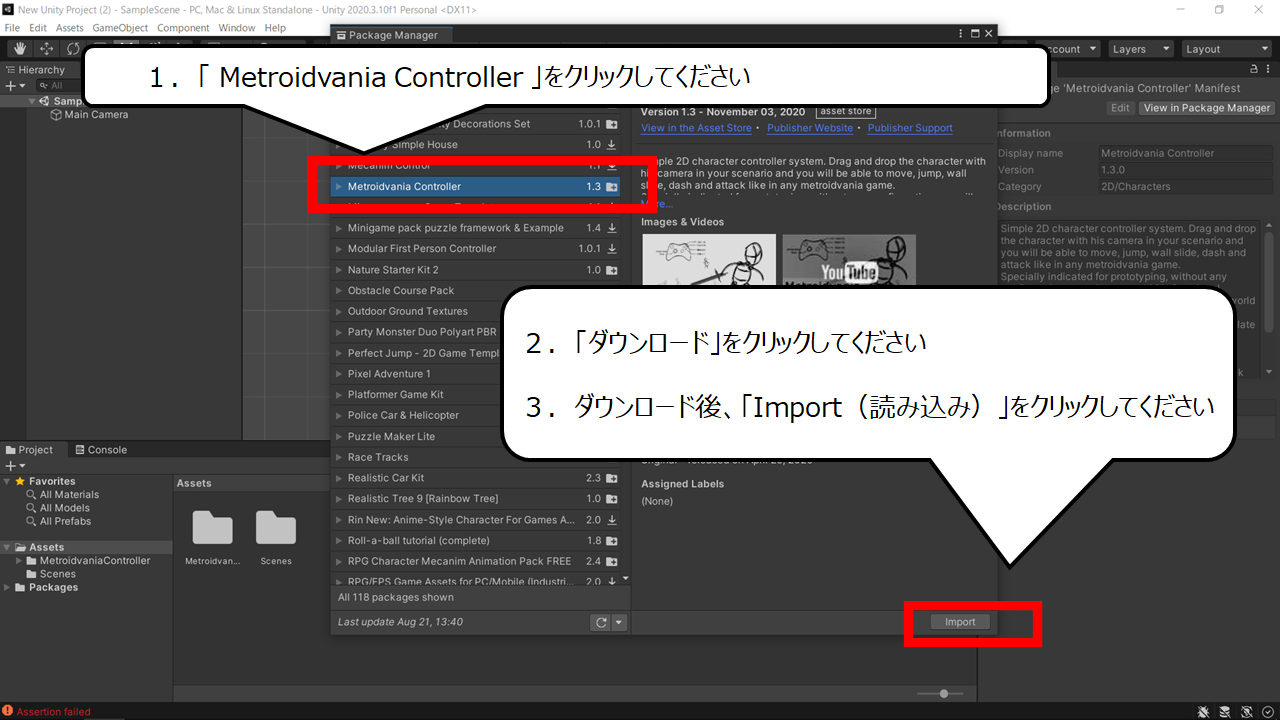The image size is (1280, 720).
Task: Click import icon for Roll-a-ball tutorial
Action: tap(611, 541)
